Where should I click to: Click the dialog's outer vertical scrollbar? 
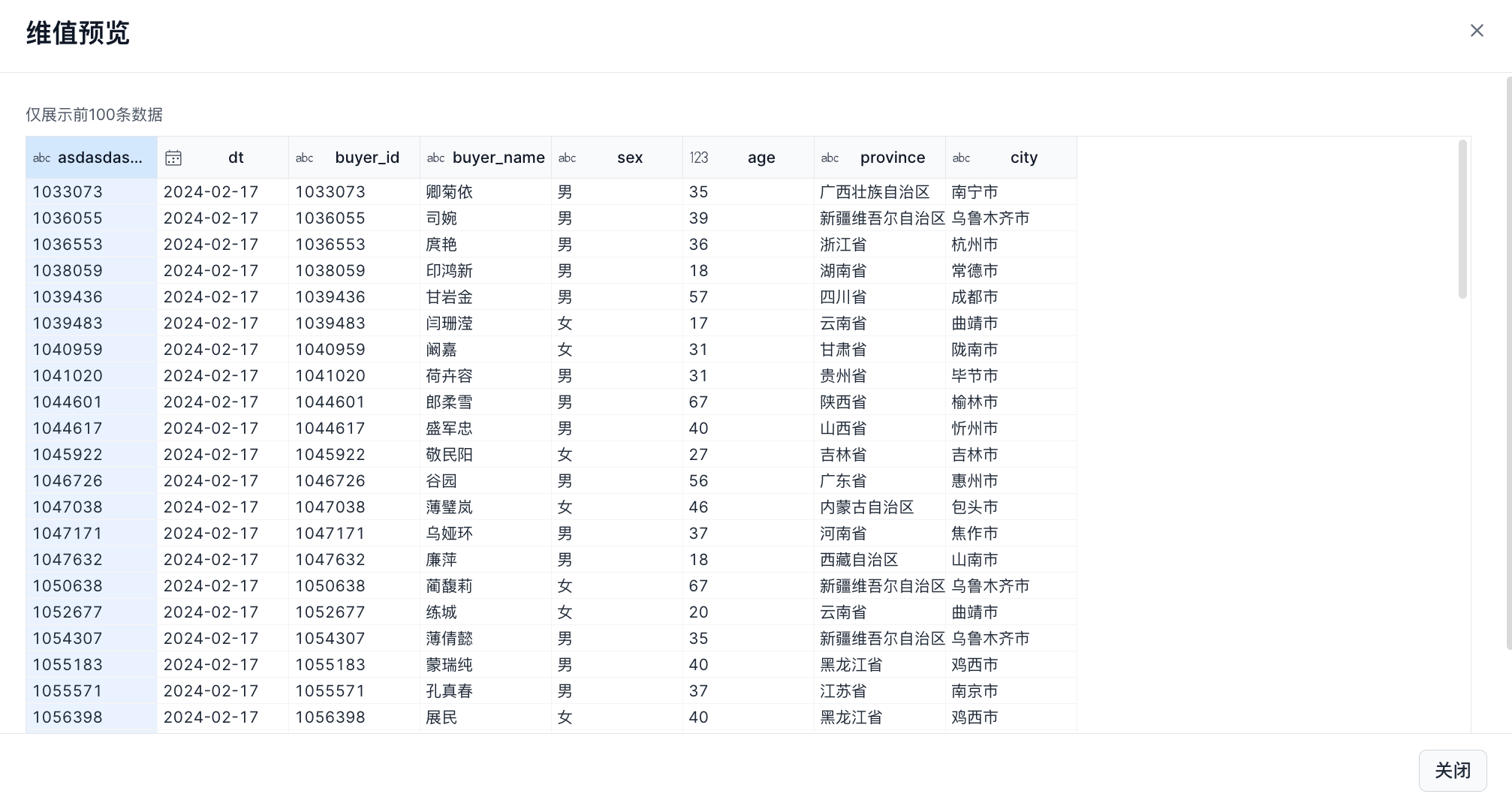point(1507,360)
